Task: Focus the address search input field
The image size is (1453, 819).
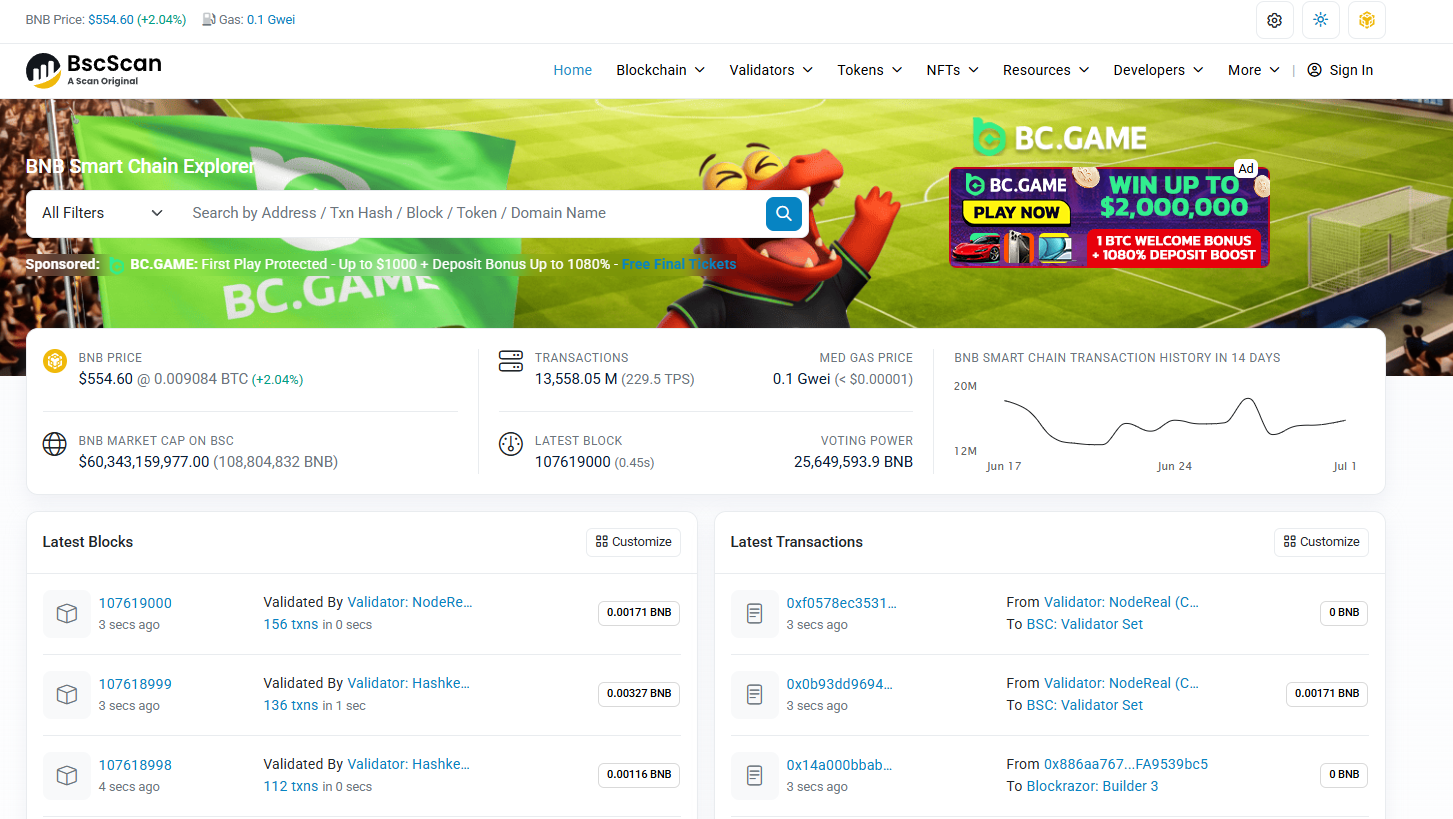Action: 471,213
